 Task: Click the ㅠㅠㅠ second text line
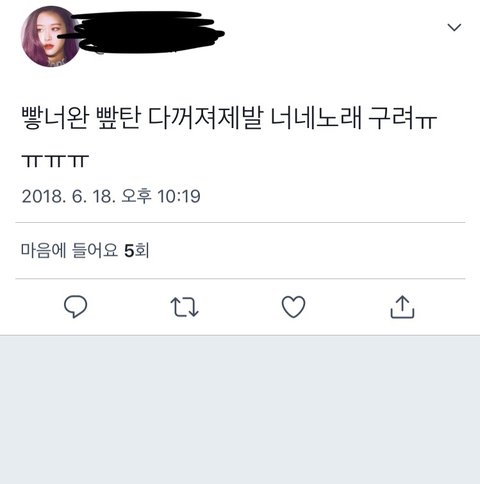point(55,161)
